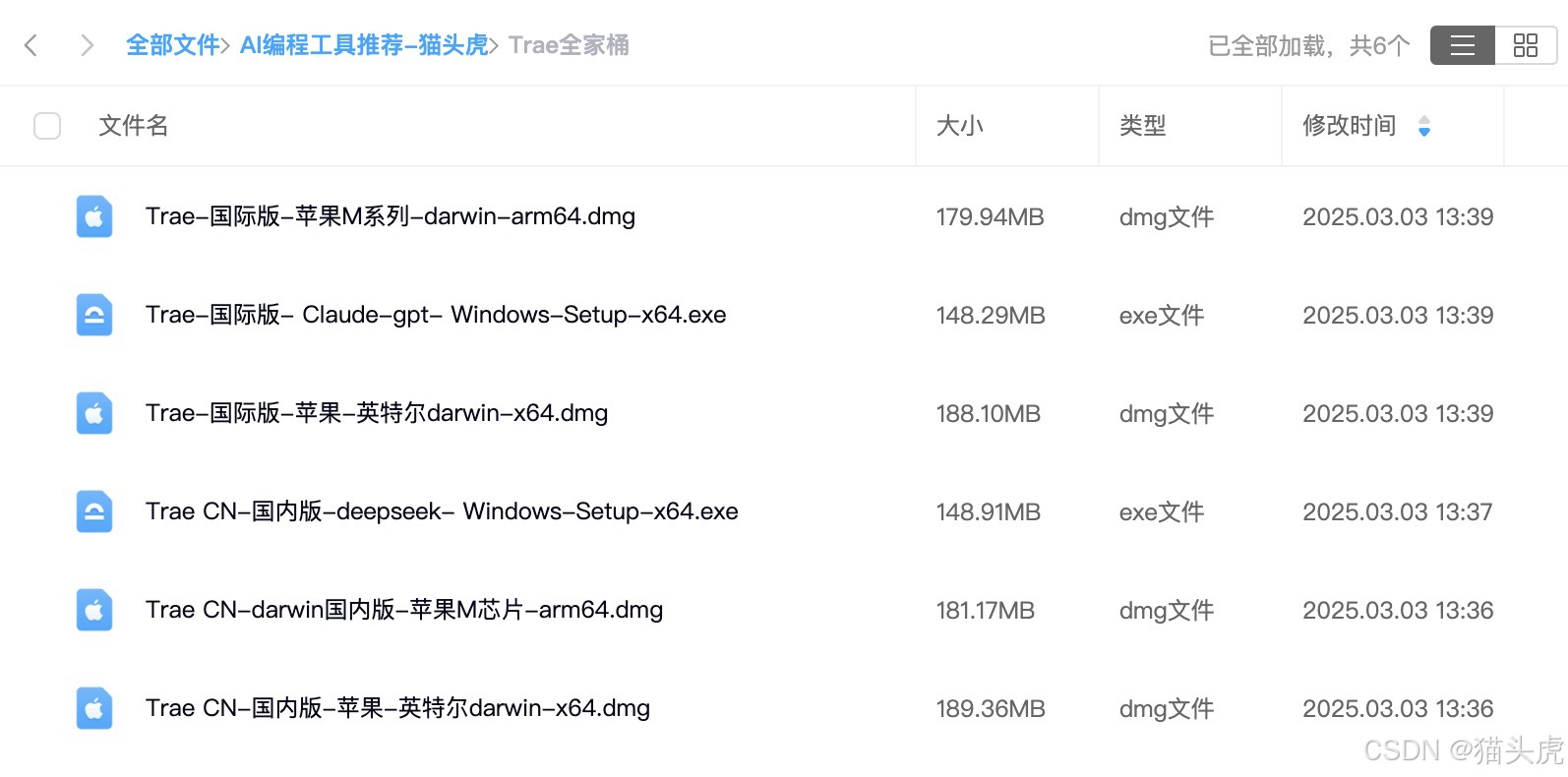Click size value 179.94MB
Screen dimensions: 1568x777
point(990,217)
